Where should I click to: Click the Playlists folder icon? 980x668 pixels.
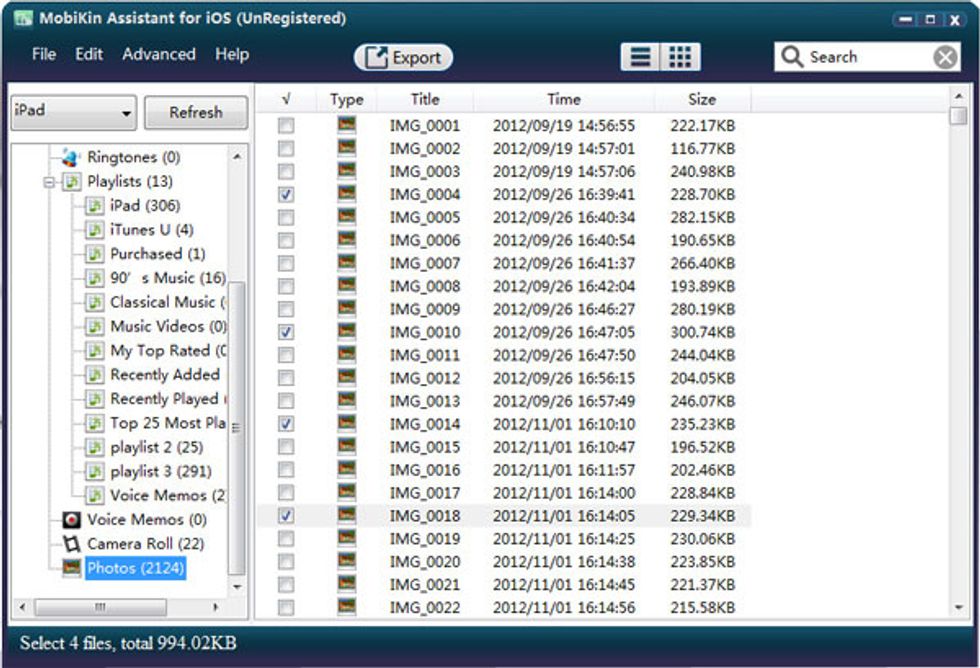pyautogui.click(x=72, y=182)
